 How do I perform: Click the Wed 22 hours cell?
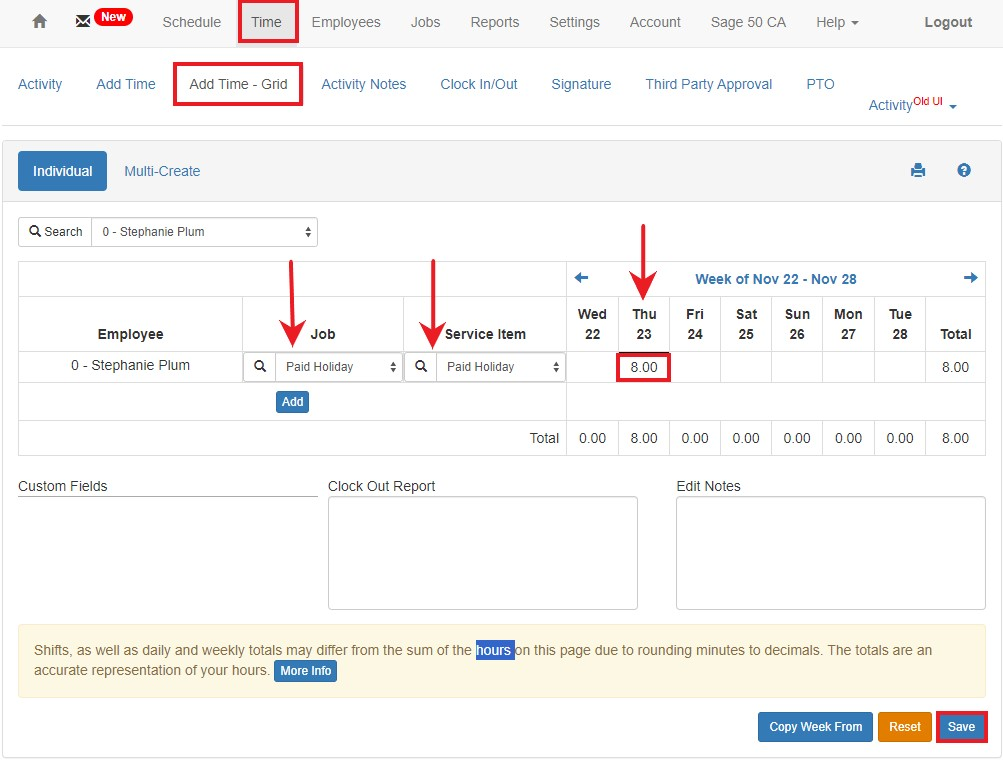tap(592, 367)
